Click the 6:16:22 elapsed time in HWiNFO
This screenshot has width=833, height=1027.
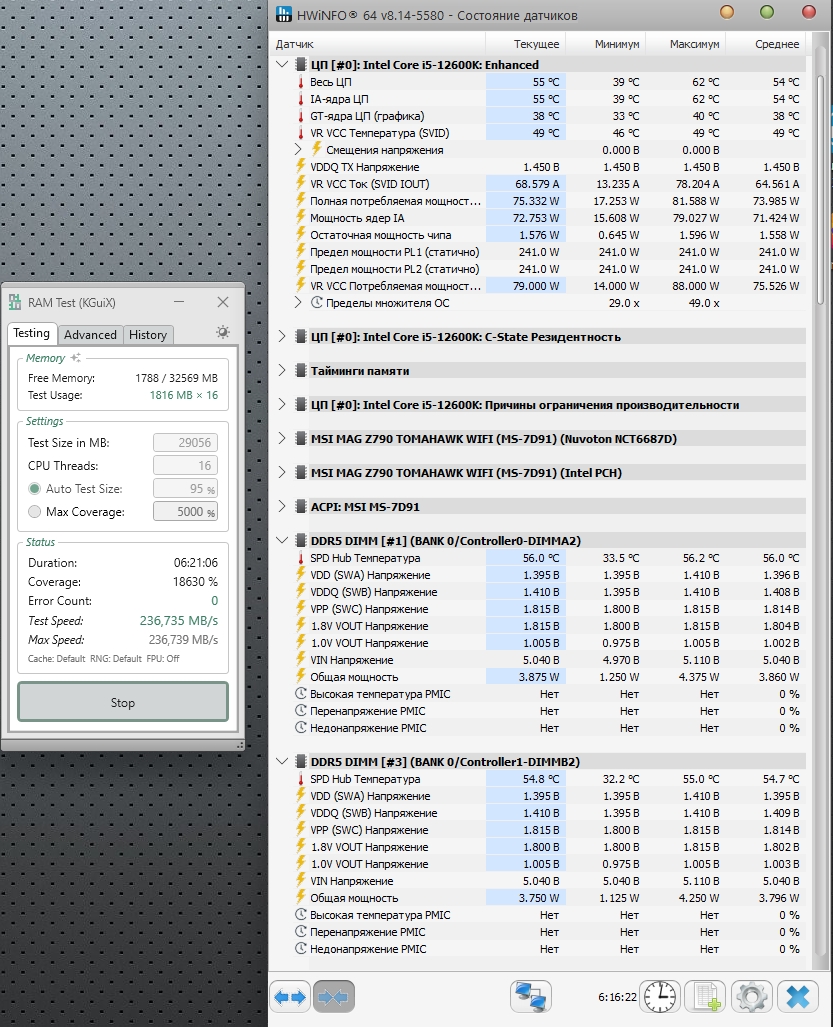617,997
